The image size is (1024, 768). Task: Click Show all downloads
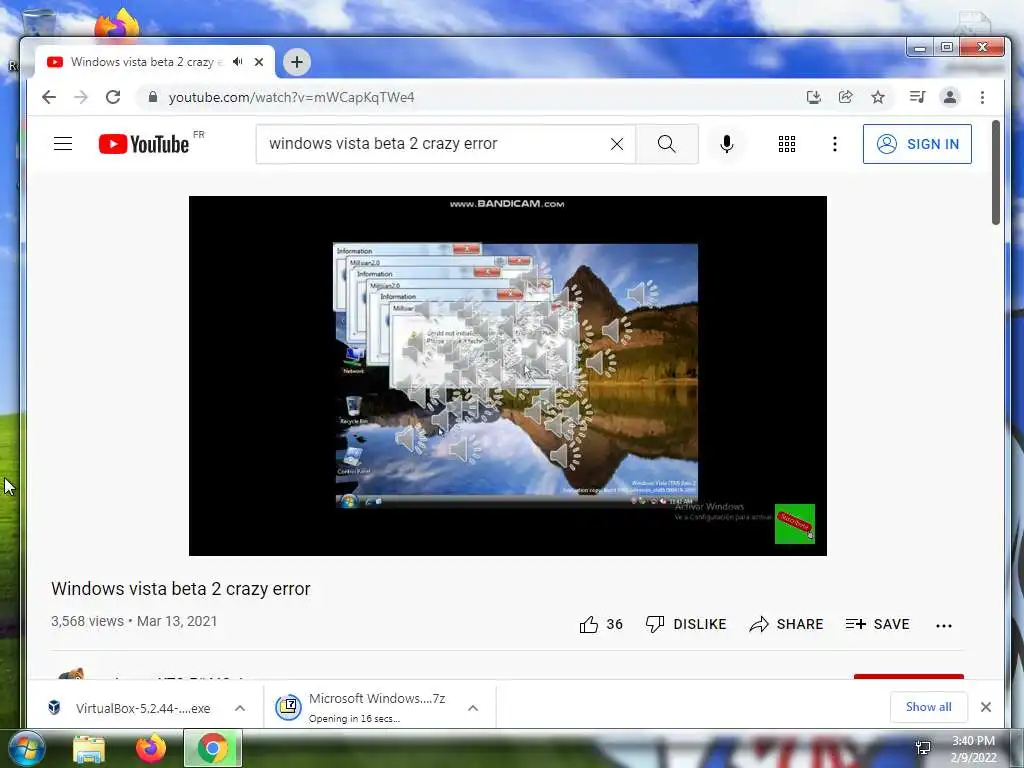[x=929, y=707]
